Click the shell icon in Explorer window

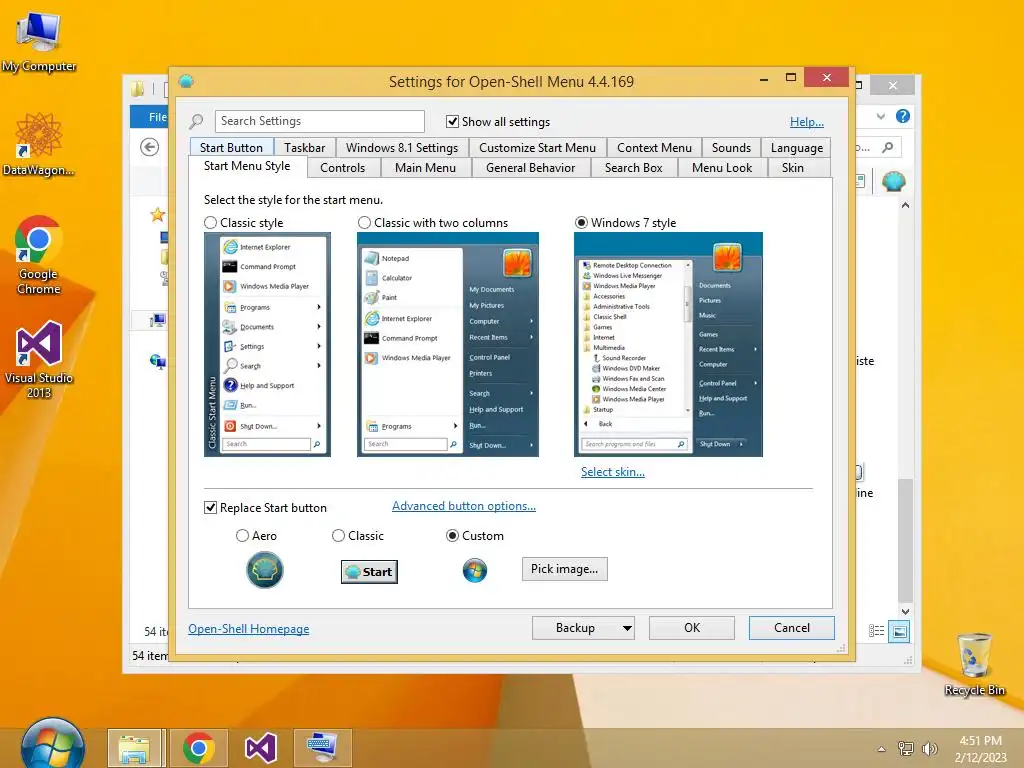point(893,181)
